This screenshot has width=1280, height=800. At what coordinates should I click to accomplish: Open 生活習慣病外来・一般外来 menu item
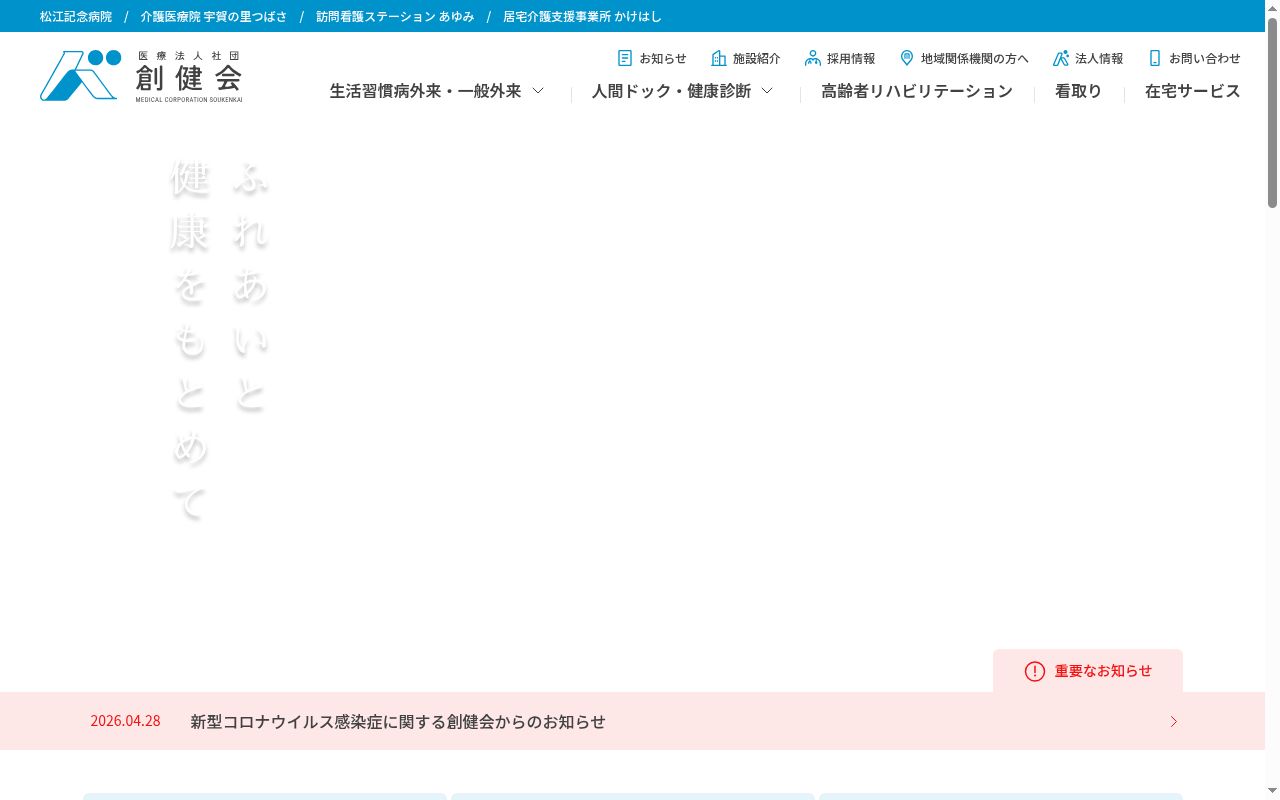pyautogui.click(x=426, y=91)
